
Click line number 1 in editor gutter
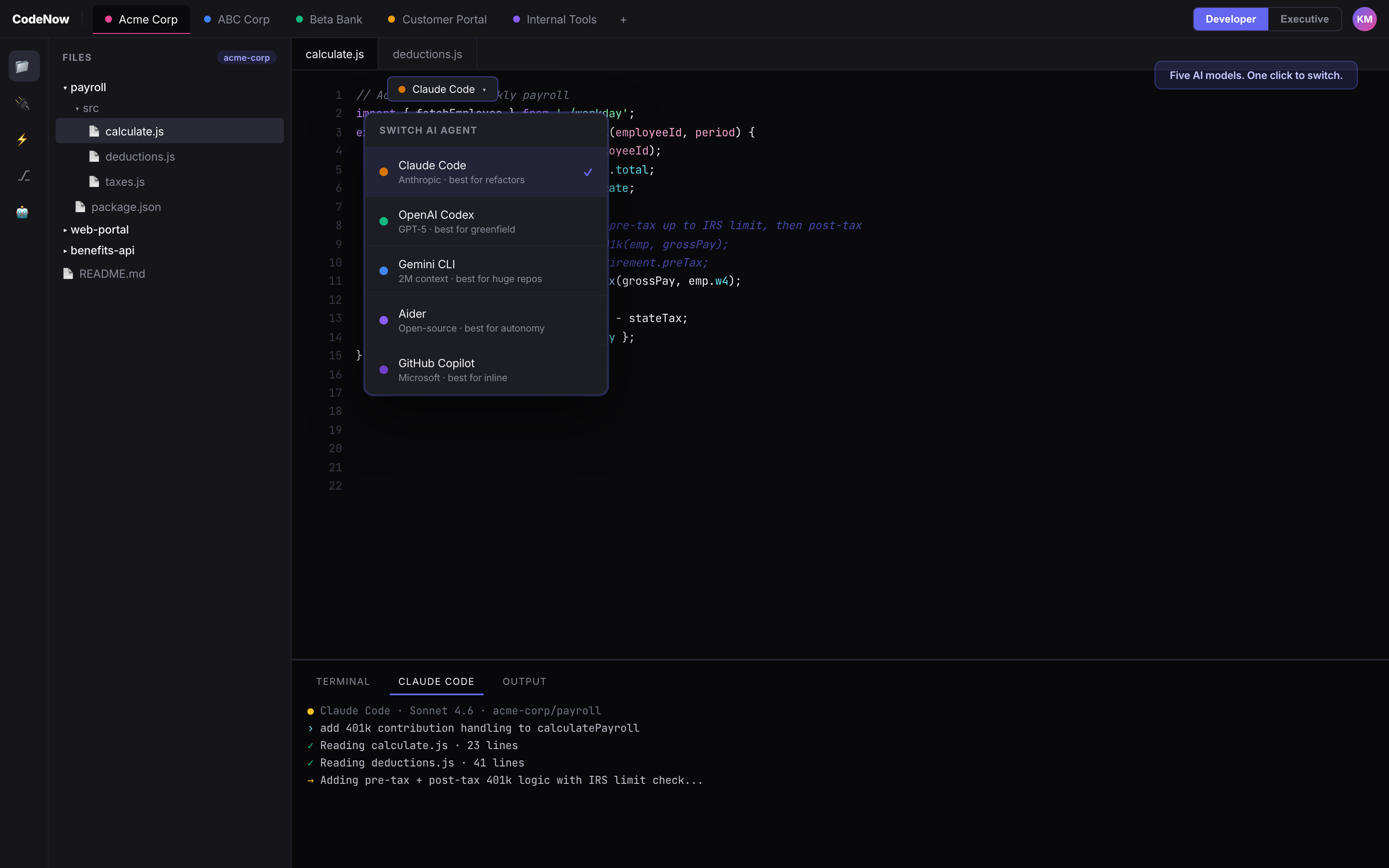[339, 95]
